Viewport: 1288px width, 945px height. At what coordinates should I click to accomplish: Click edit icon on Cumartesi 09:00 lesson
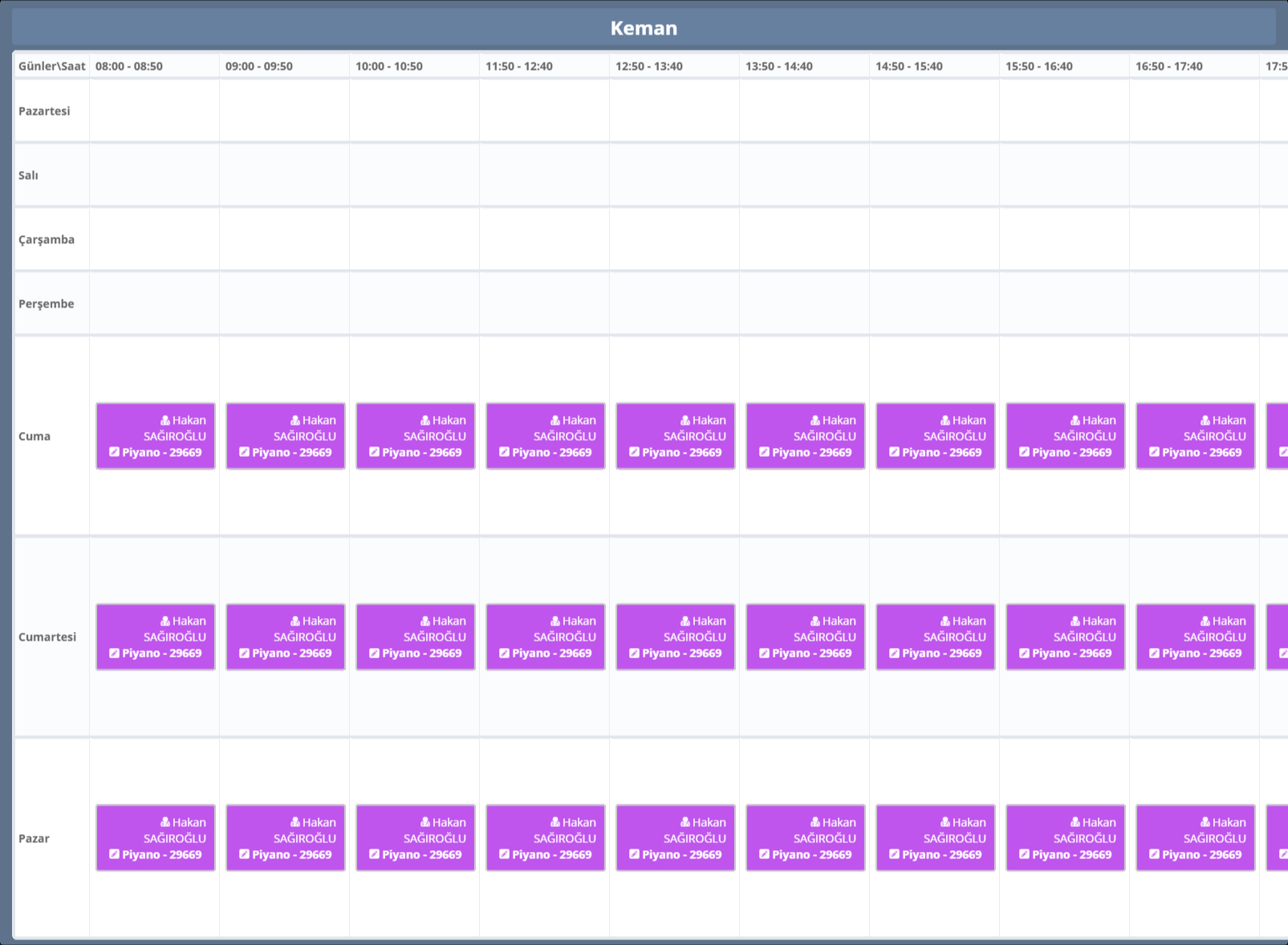click(x=245, y=653)
